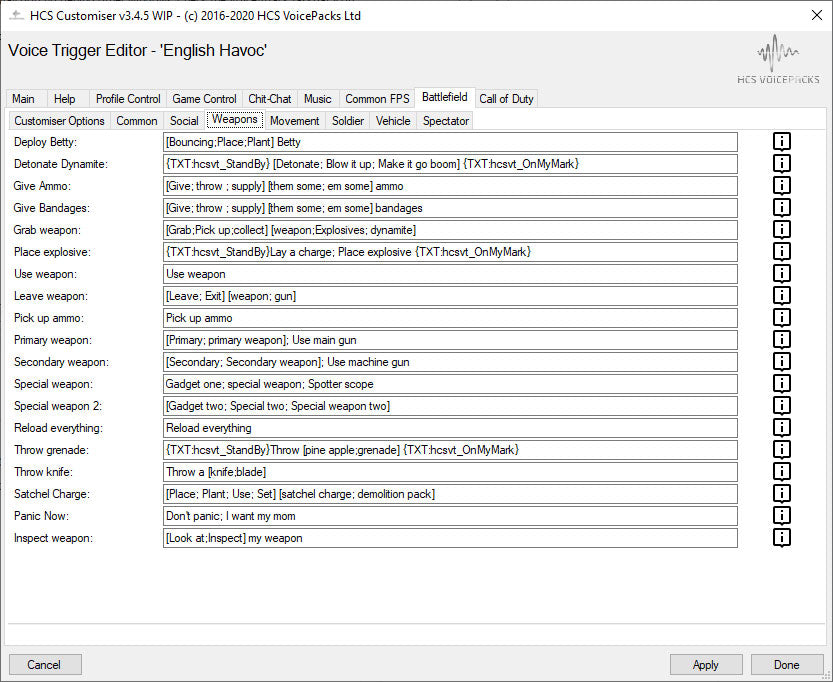Cancel the voice trigger edits
Screen dimensions: 833x682
pyautogui.click(x=44, y=665)
